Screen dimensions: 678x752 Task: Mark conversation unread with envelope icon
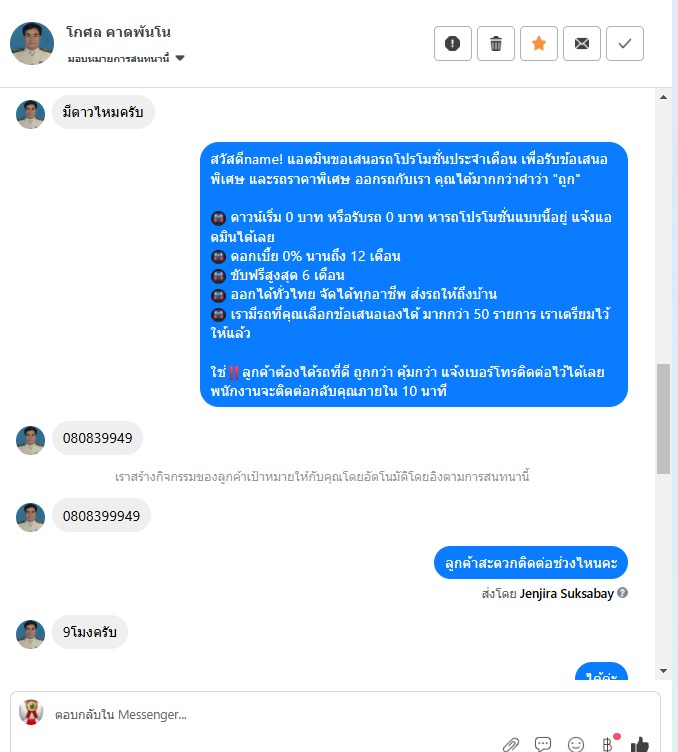582,44
